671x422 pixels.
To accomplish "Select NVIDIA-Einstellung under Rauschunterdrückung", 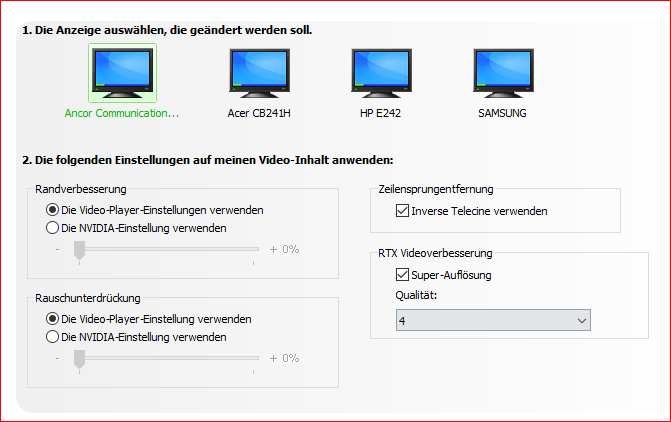I will [x=52, y=337].
